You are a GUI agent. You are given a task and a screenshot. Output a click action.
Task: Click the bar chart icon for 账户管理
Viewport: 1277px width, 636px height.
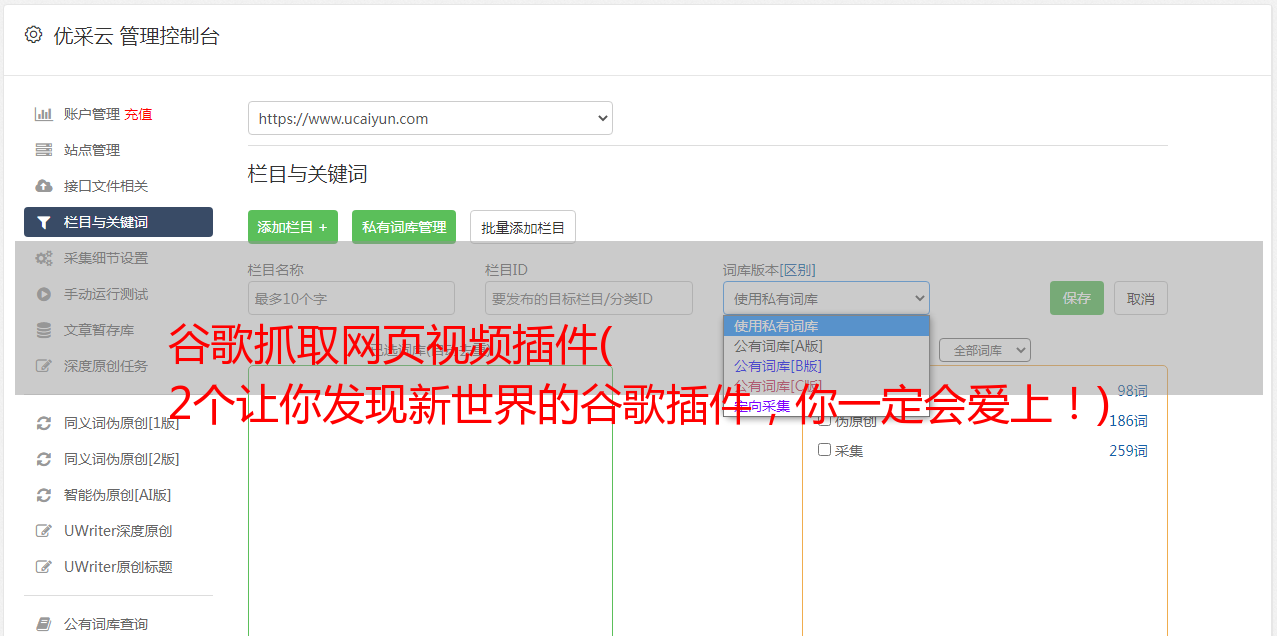(43, 114)
